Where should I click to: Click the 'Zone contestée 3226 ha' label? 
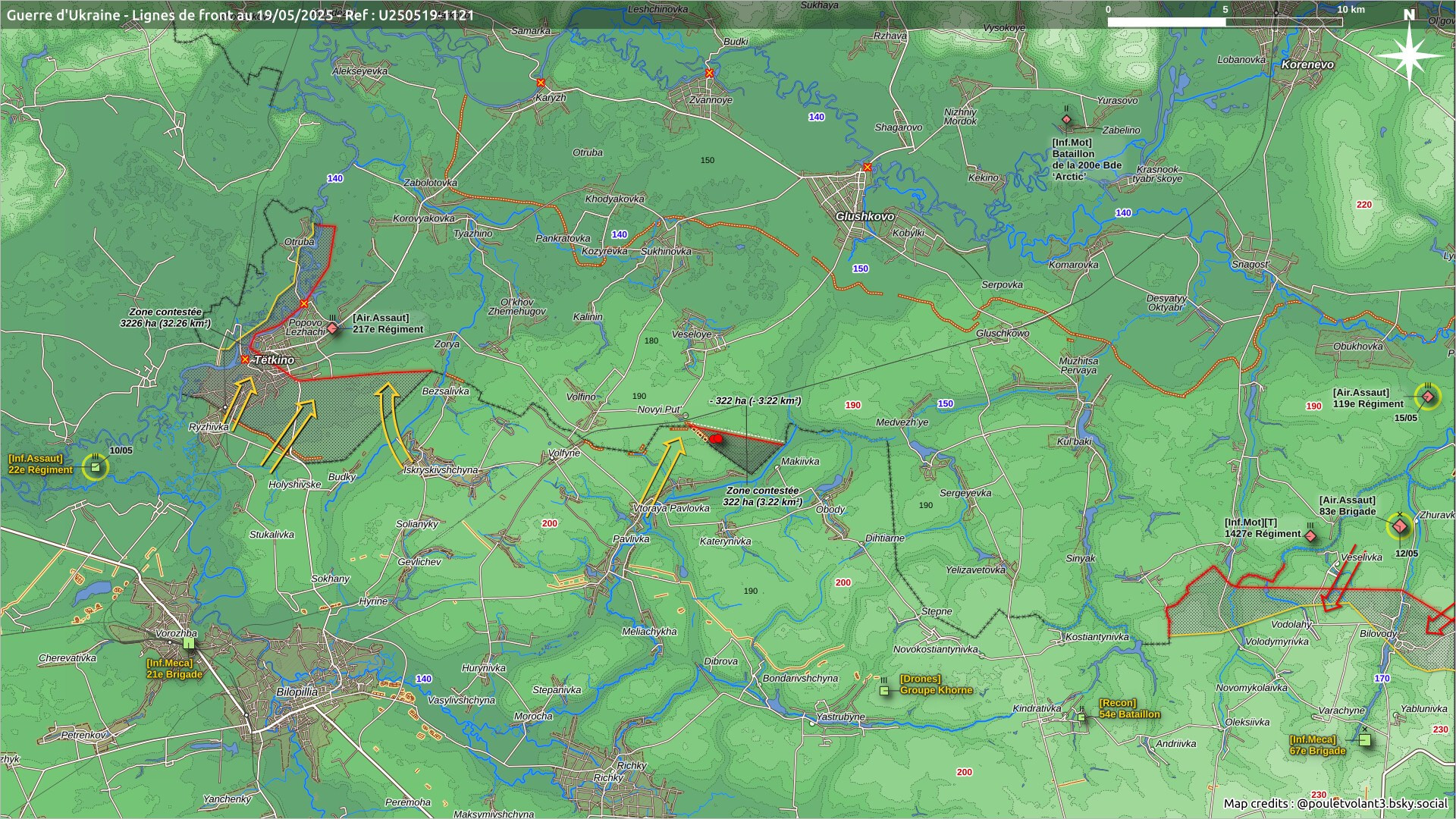[165, 318]
